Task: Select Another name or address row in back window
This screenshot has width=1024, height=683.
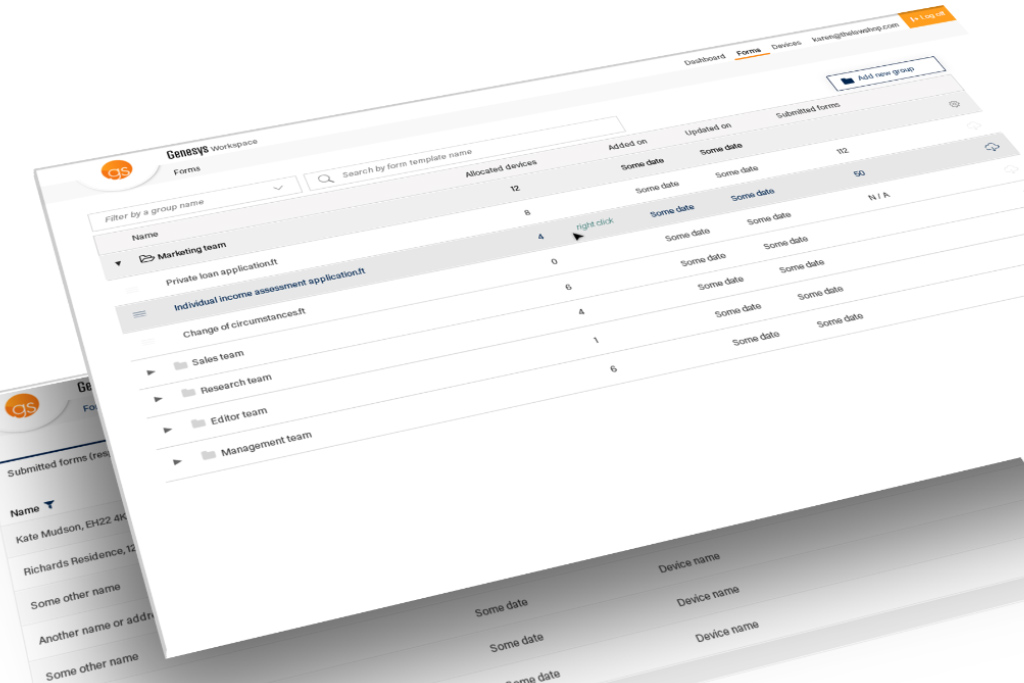Action: tap(96, 627)
